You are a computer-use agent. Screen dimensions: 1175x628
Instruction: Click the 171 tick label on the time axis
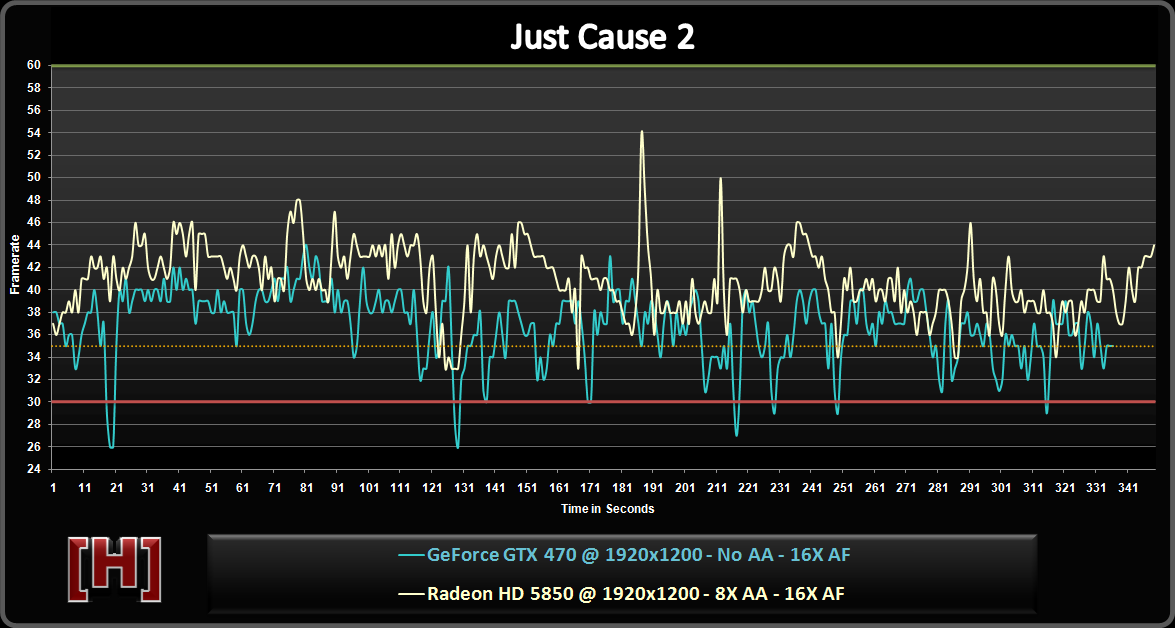click(590, 488)
